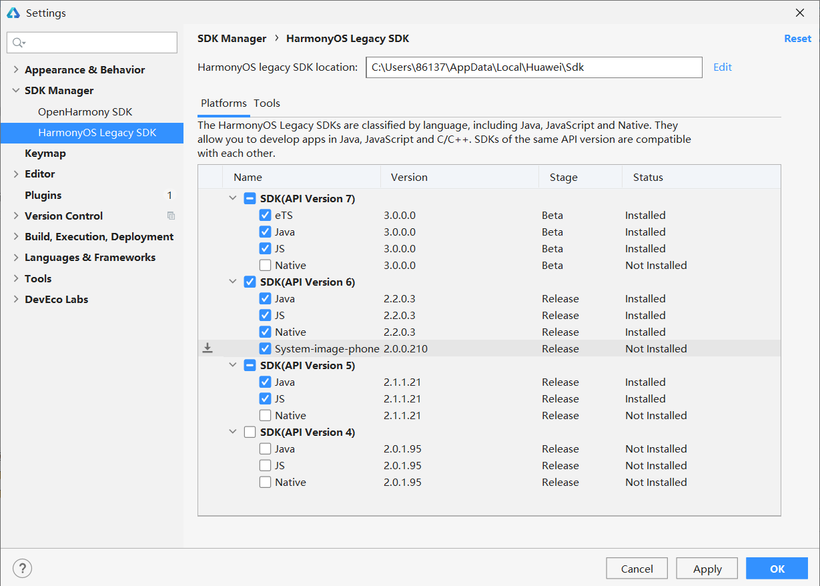Uncheck Java 2.1.1.21 checkbox
This screenshot has height=586, width=820.
(265, 382)
